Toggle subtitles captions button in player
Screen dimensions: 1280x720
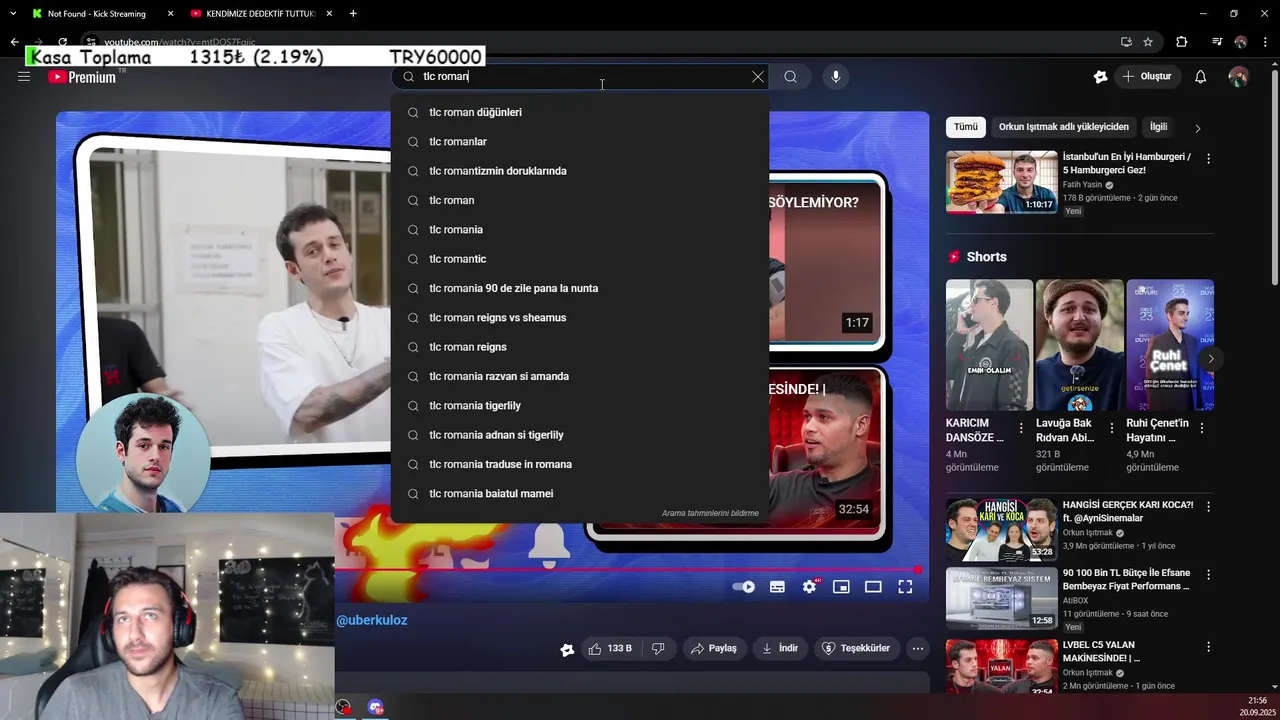[x=777, y=587]
